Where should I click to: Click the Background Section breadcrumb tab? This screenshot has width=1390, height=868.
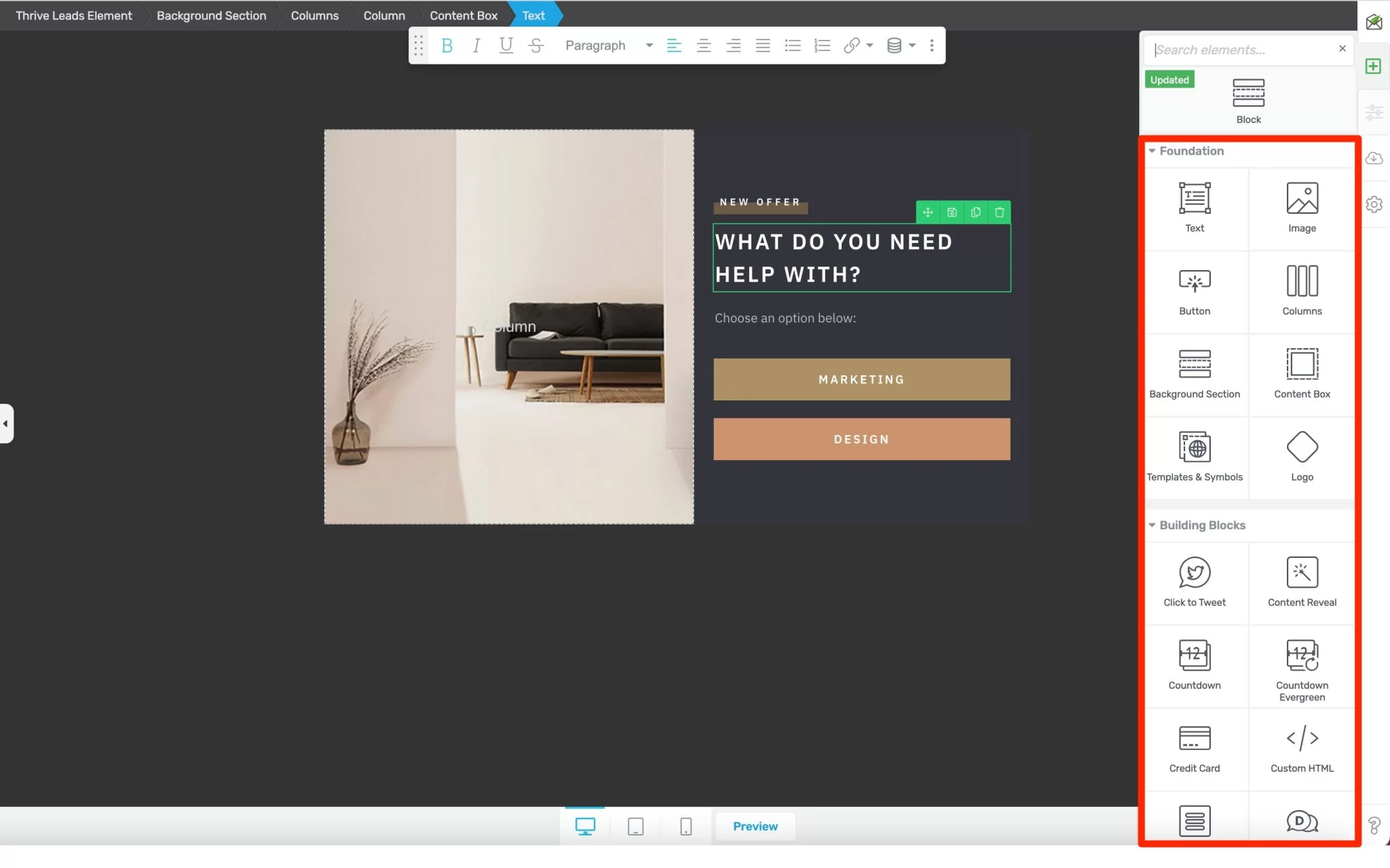211,15
